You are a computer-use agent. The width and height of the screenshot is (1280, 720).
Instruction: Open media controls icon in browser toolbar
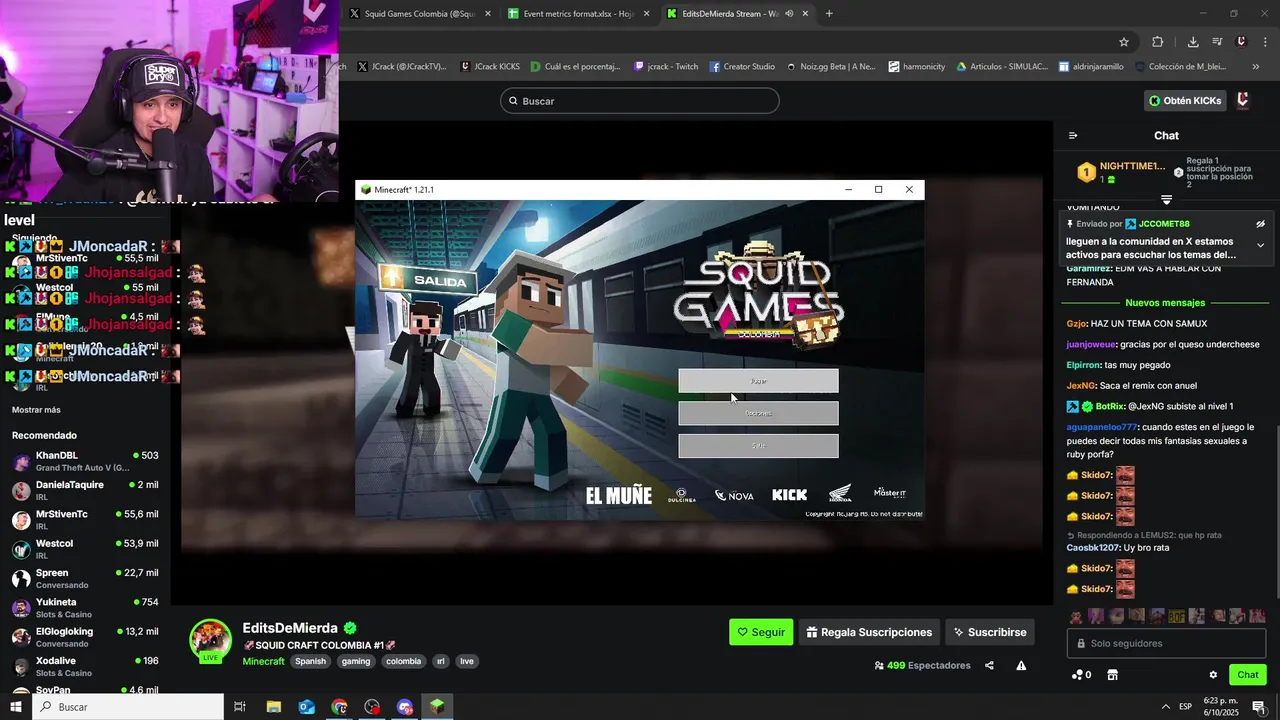tap(1217, 42)
